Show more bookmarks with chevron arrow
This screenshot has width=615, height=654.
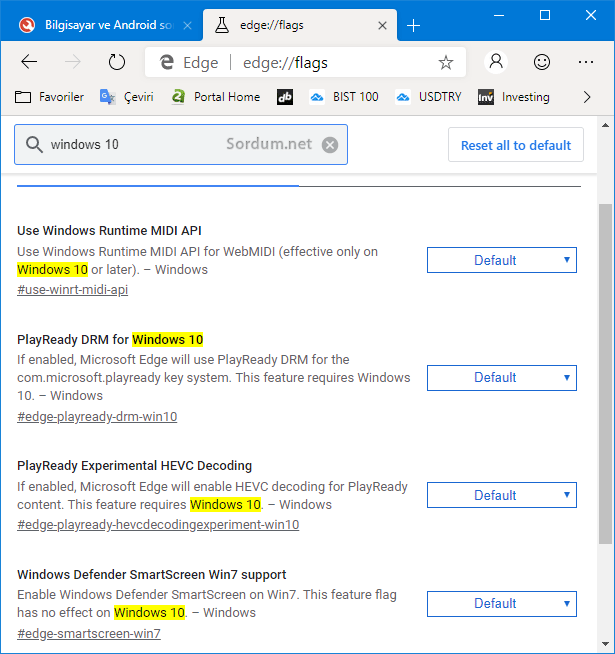click(x=587, y=97)
